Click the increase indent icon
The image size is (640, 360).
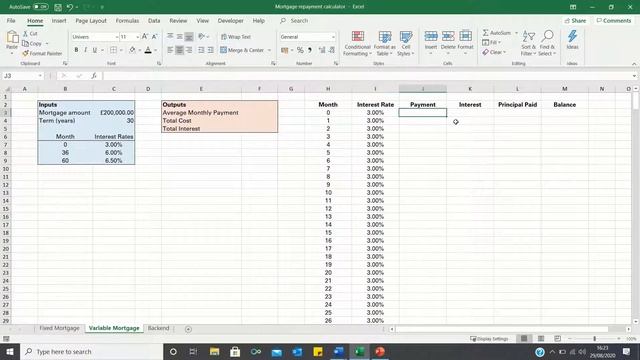point(211,50)
